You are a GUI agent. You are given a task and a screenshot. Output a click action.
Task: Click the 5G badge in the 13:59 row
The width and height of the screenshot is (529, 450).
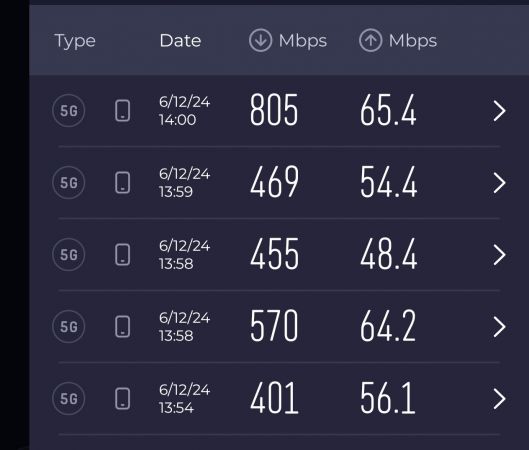pos(68,182)
